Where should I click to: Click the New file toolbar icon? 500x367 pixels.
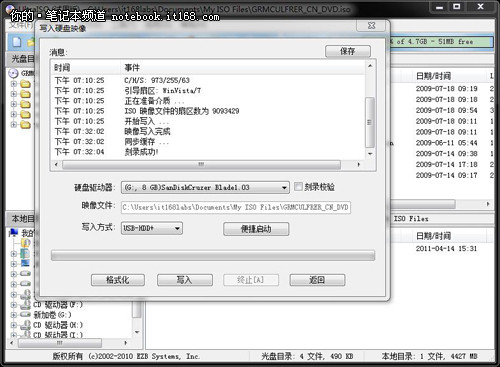(17, 42)
